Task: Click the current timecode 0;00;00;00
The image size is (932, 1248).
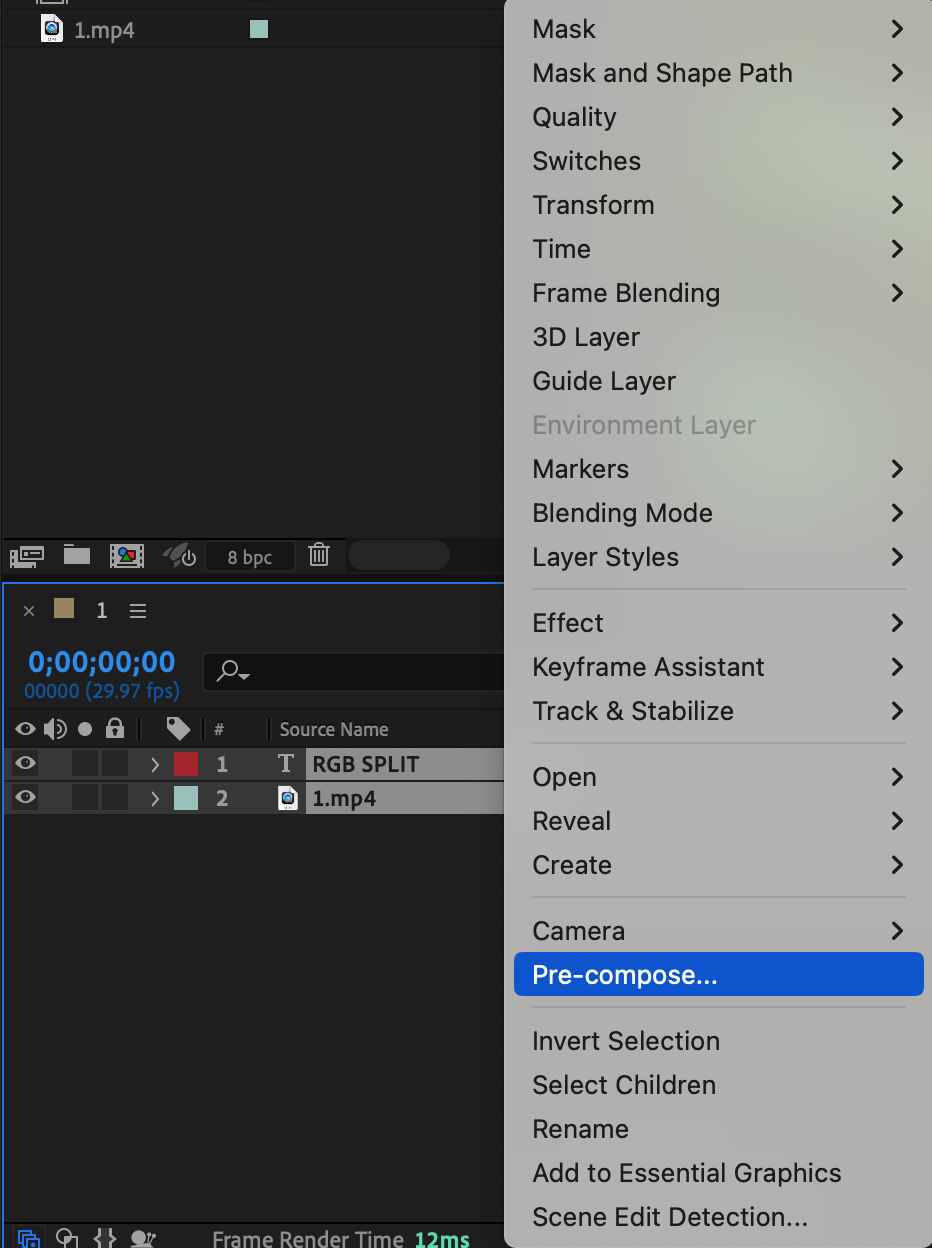Action: pyautogui.click(x=102, y=662)
